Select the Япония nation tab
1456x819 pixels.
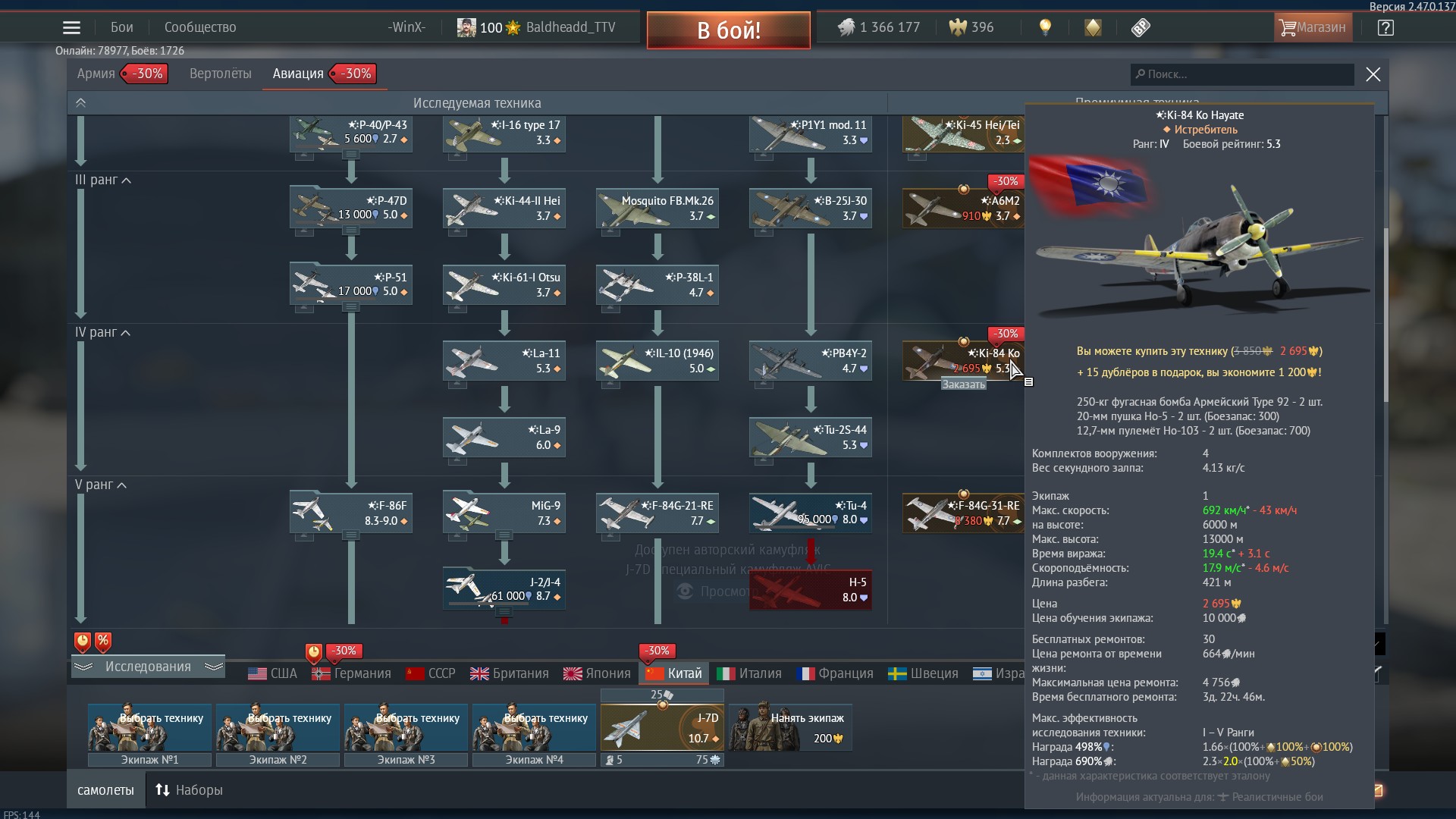(x=597, y=673)
